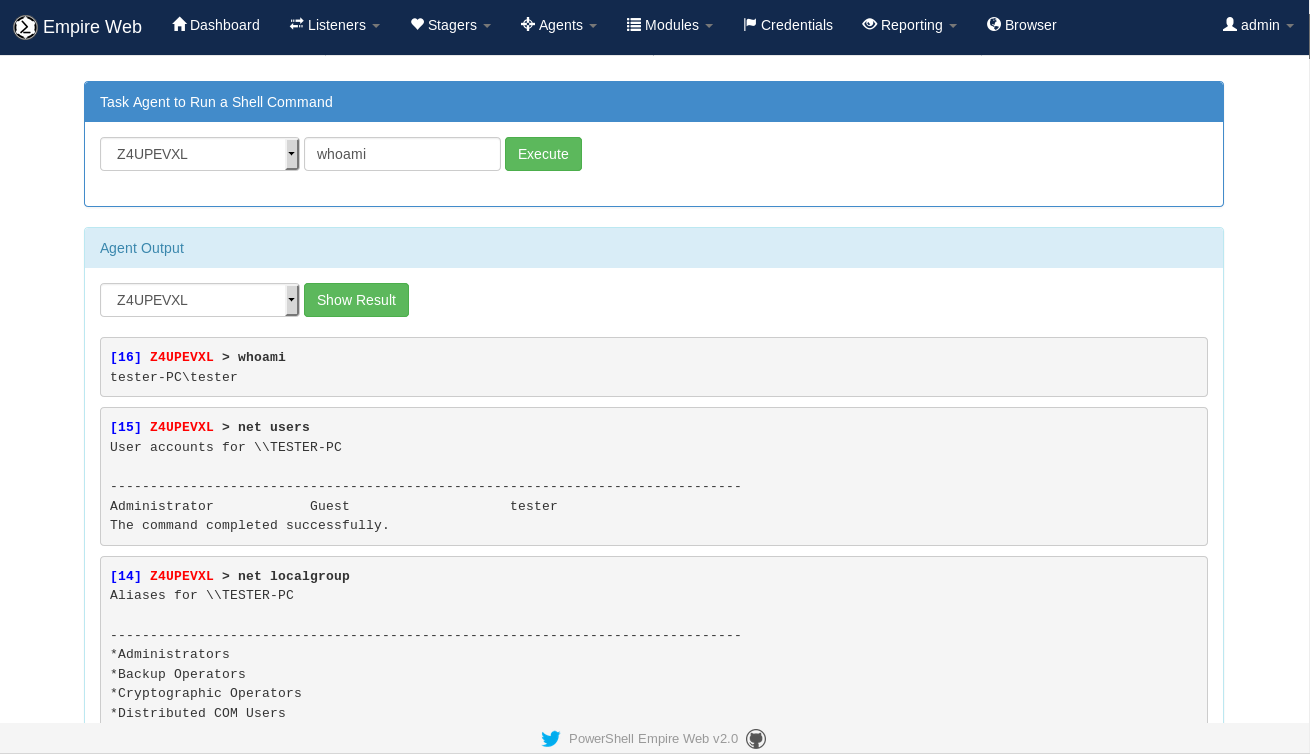The width and height of the screenshot is (1310, 754).
Task: Click the Credentials flag icon
Action: [749, 24]
